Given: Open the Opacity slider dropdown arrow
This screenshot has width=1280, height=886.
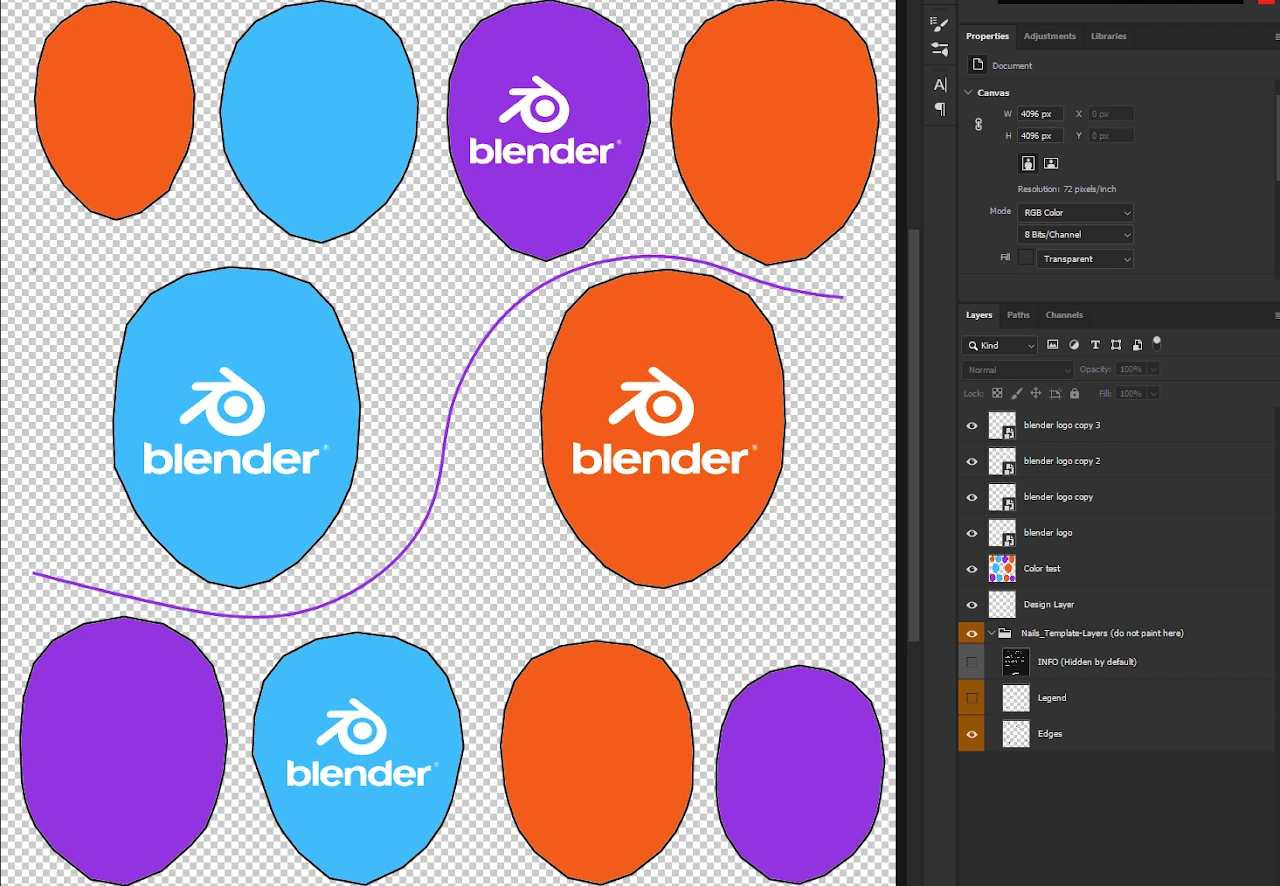Looking at the screenshot, I should point(1153,370).
